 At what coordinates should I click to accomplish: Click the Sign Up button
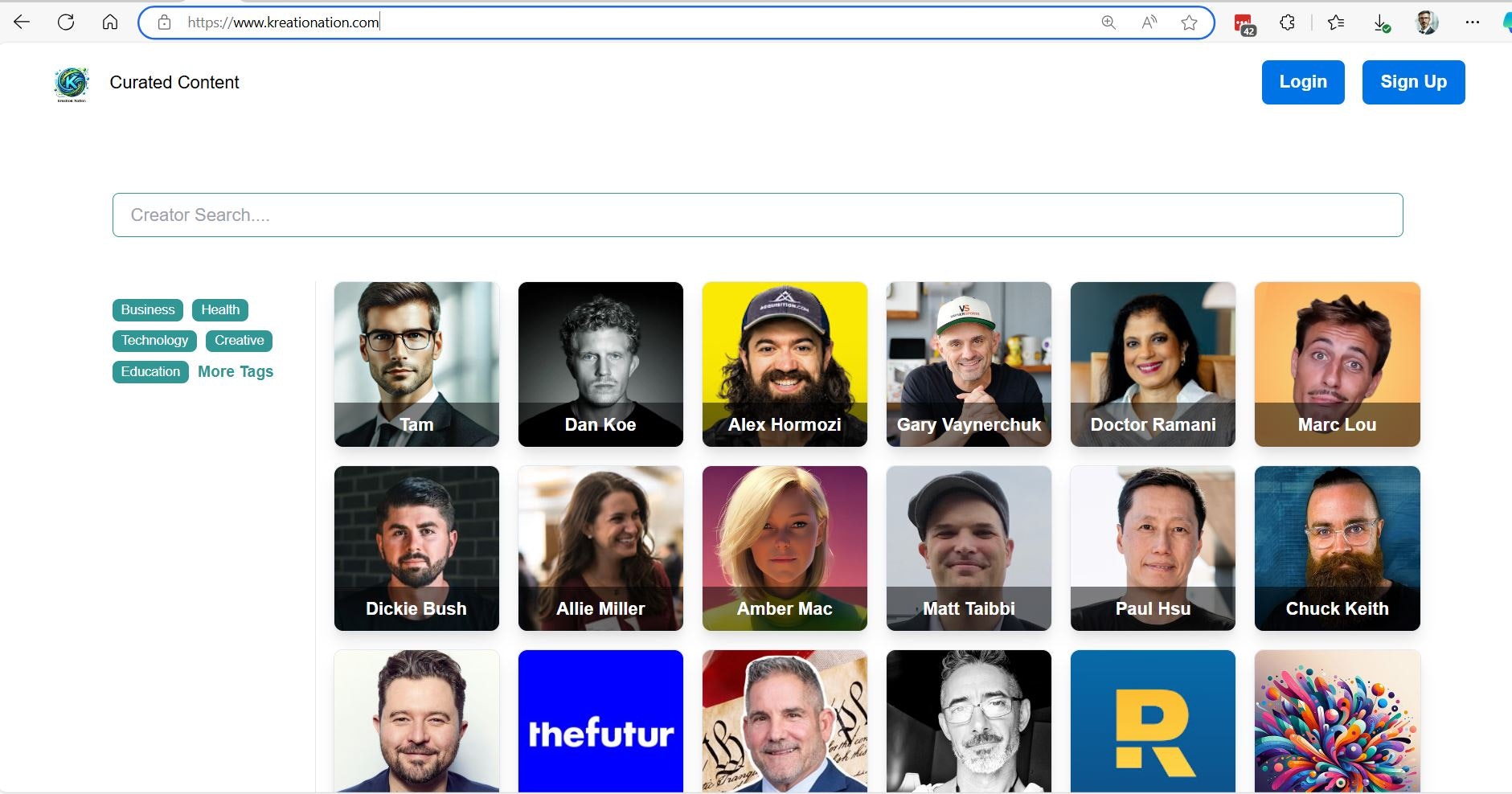[1413, 82]
